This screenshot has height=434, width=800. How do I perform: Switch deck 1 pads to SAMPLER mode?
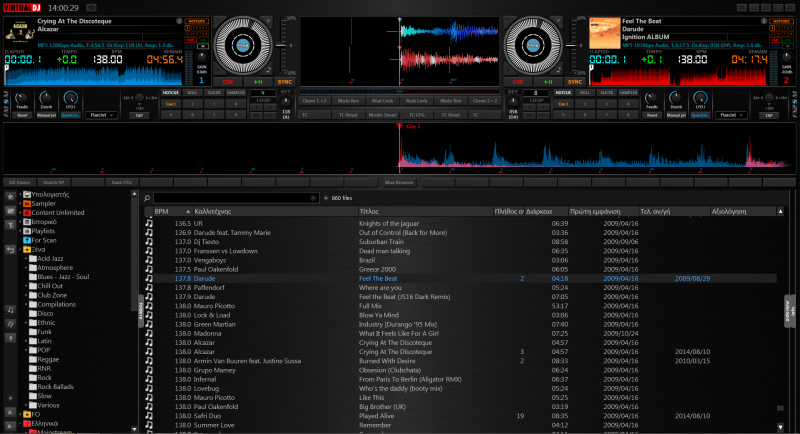pyautogui.click(x=236, y=93)
